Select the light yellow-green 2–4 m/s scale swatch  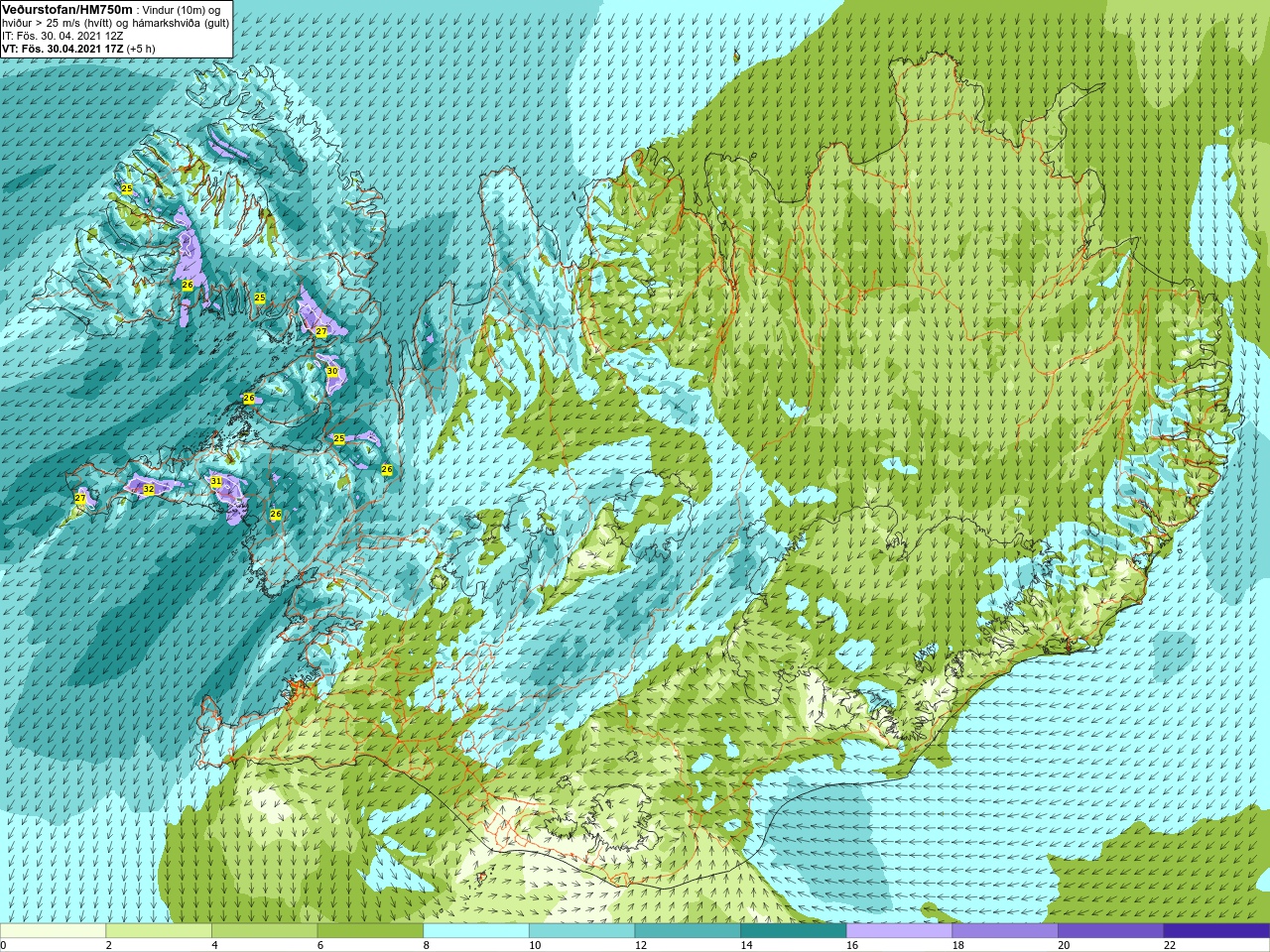click(159, 931)
